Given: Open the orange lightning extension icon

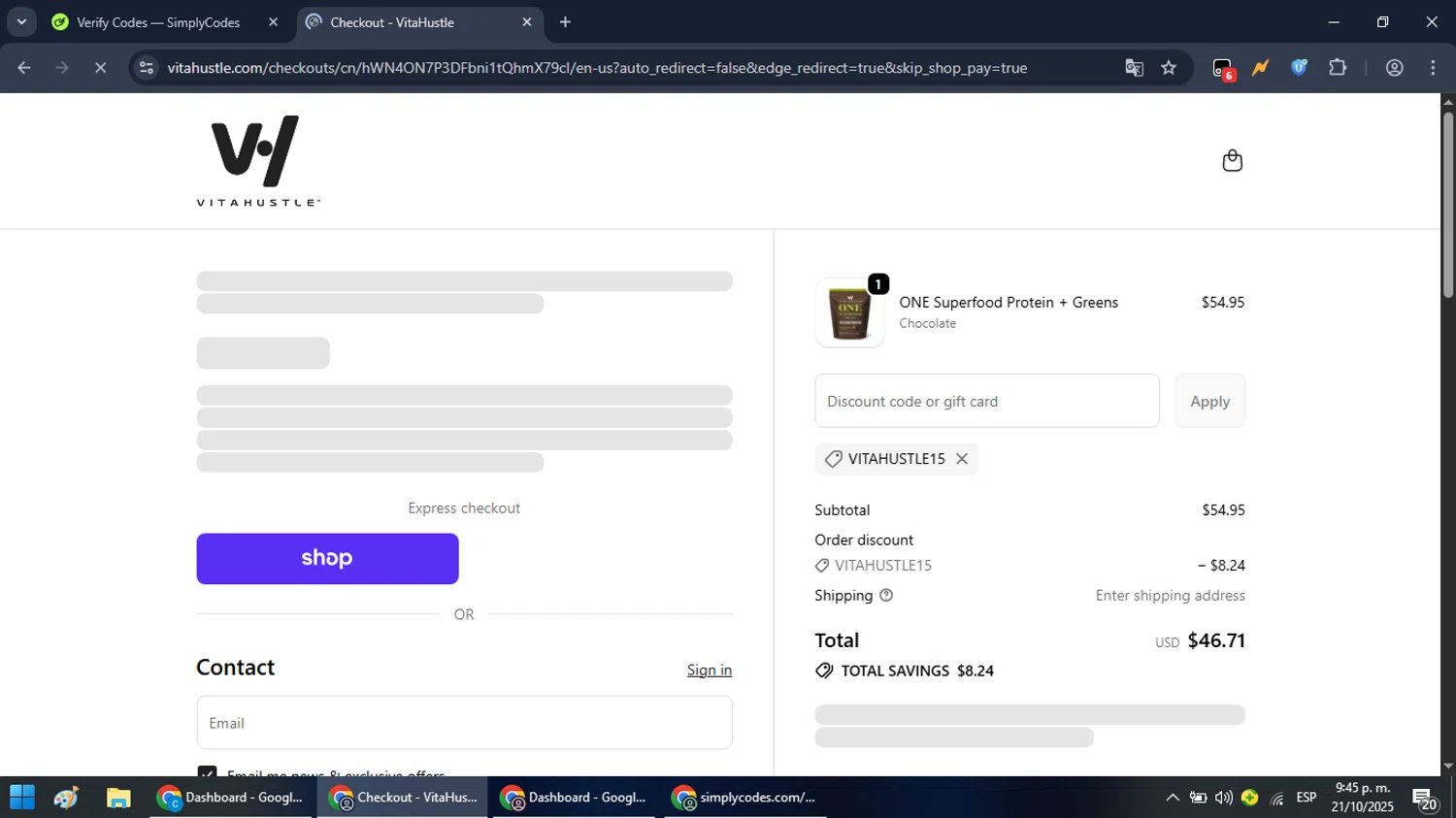Looking at the screenshot, I should [1260, 68].
